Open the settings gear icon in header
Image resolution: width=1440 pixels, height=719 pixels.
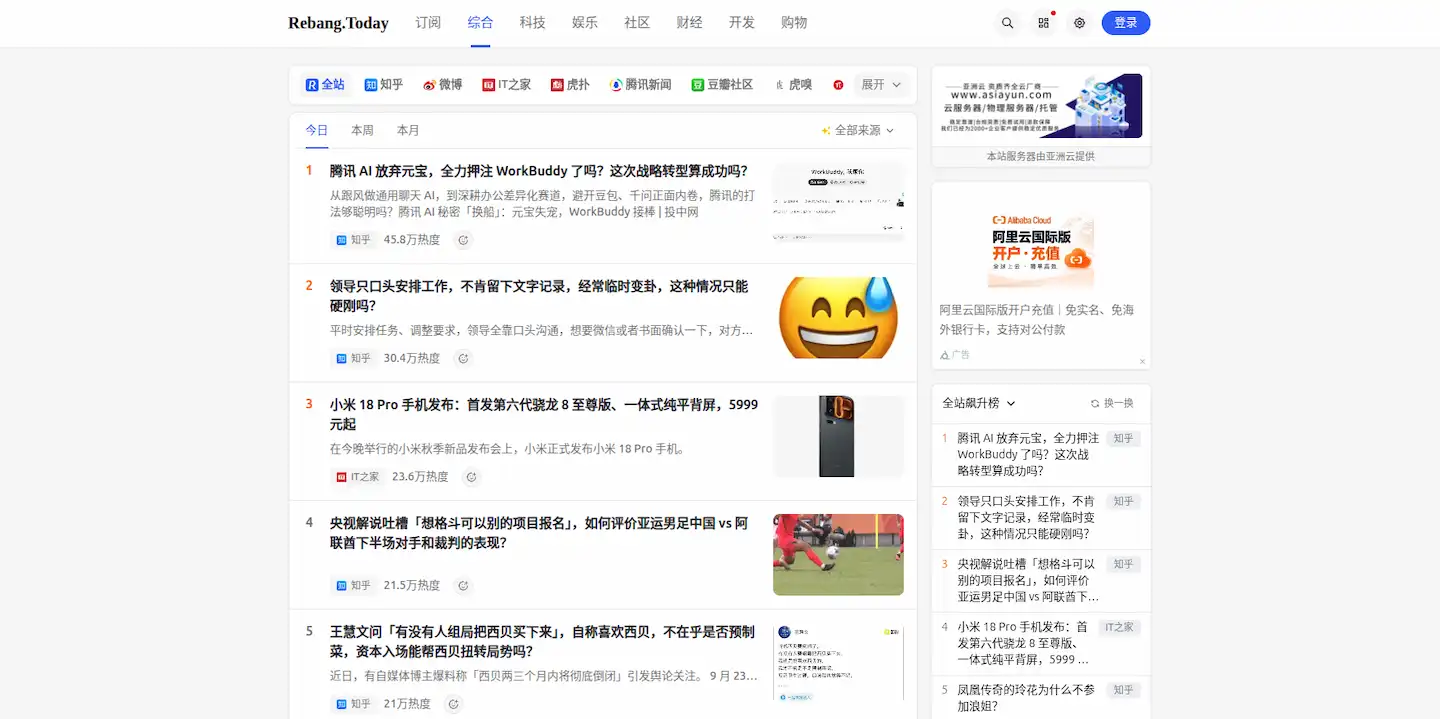1079,23
